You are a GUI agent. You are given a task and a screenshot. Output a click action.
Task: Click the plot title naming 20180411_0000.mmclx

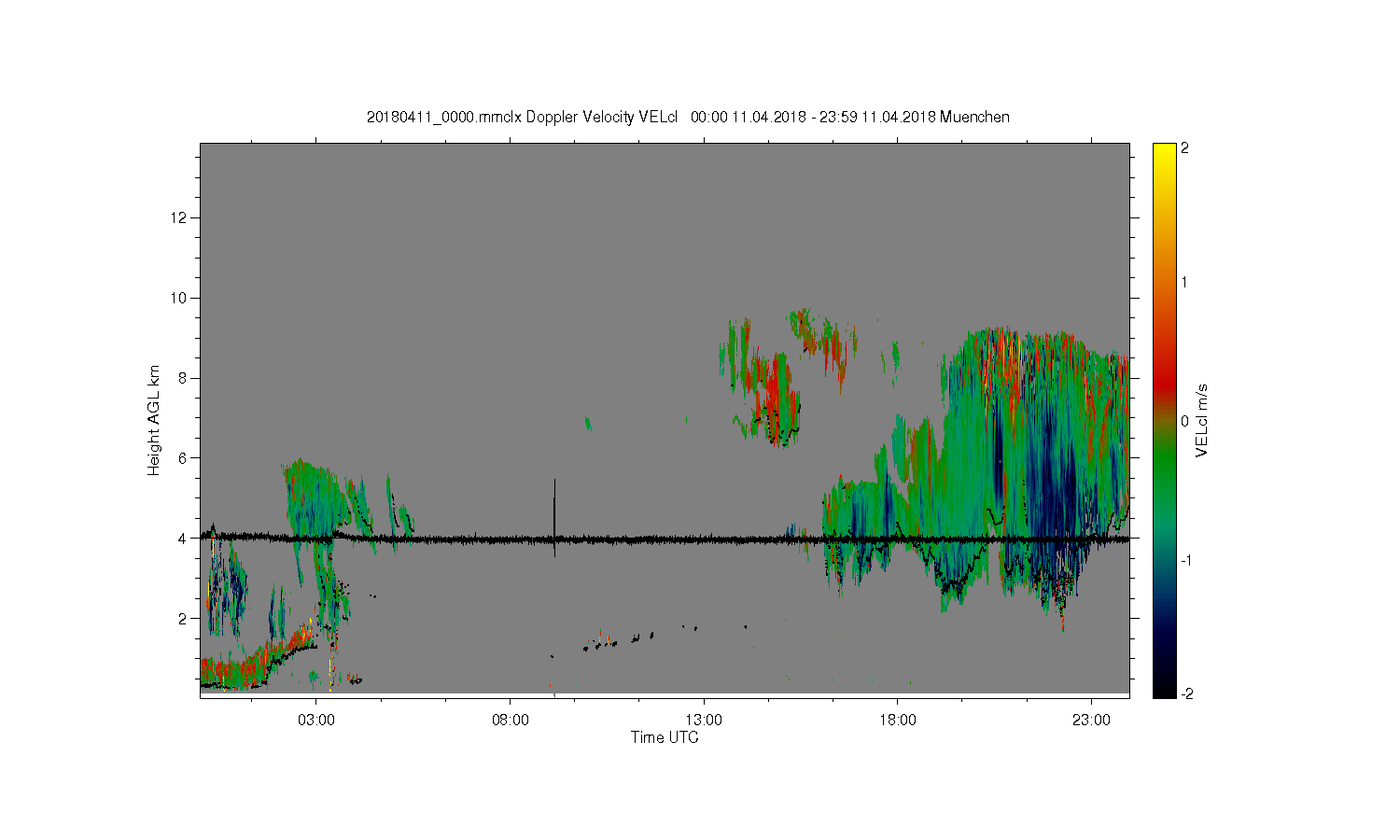click(688, 118)
